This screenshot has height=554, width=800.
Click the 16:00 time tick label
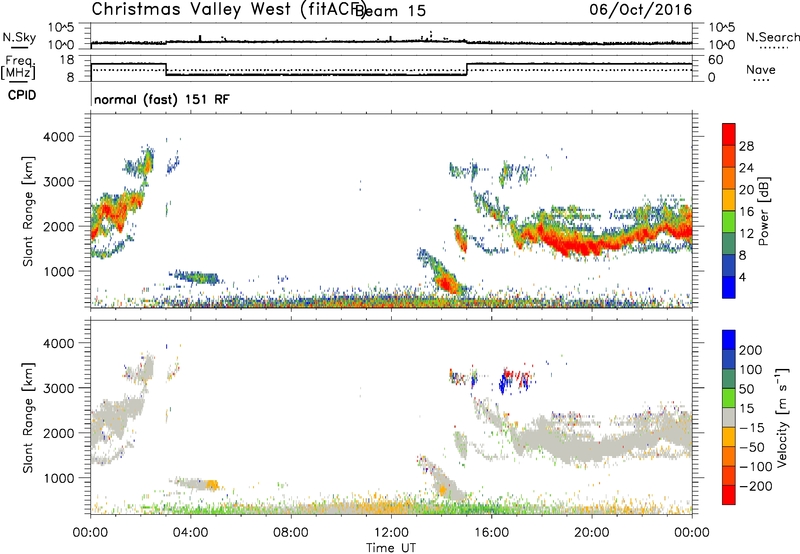tap(491, 533)
